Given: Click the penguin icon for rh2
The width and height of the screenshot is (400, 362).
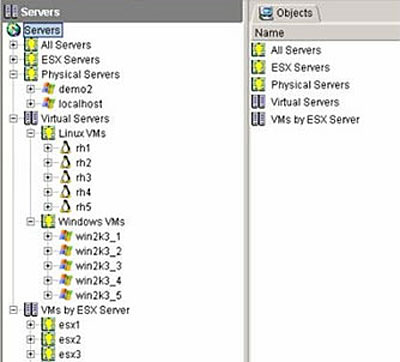Looking at the screenshot, I should [x=66, y=163].
